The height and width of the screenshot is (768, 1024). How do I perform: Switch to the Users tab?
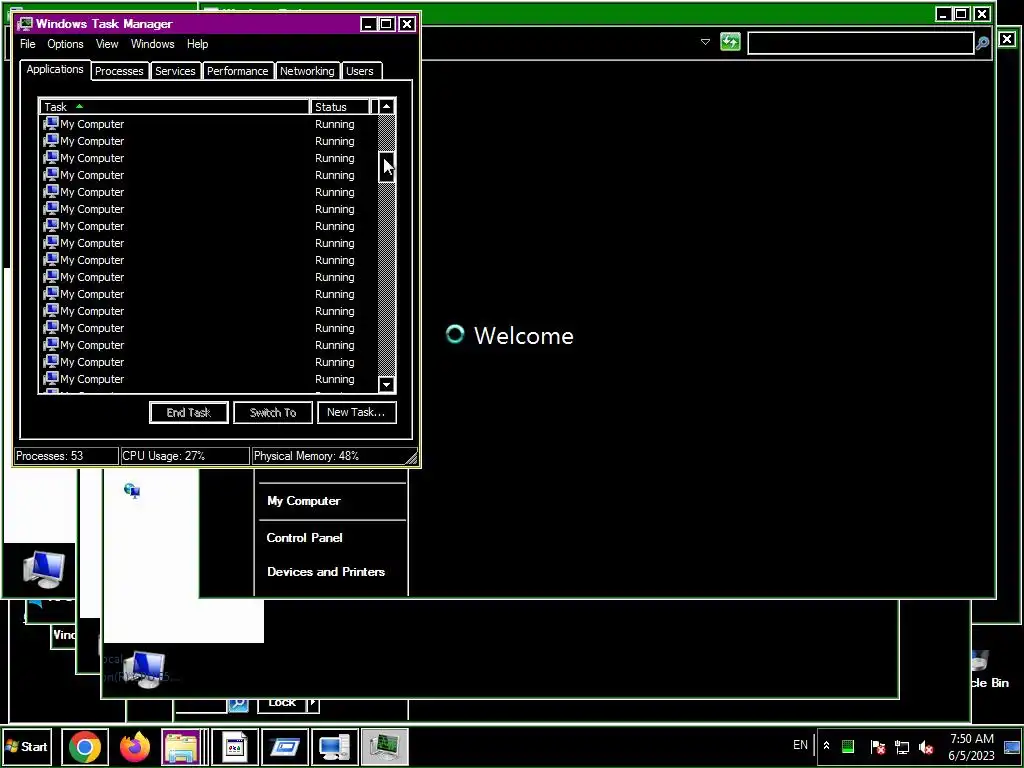360,71
